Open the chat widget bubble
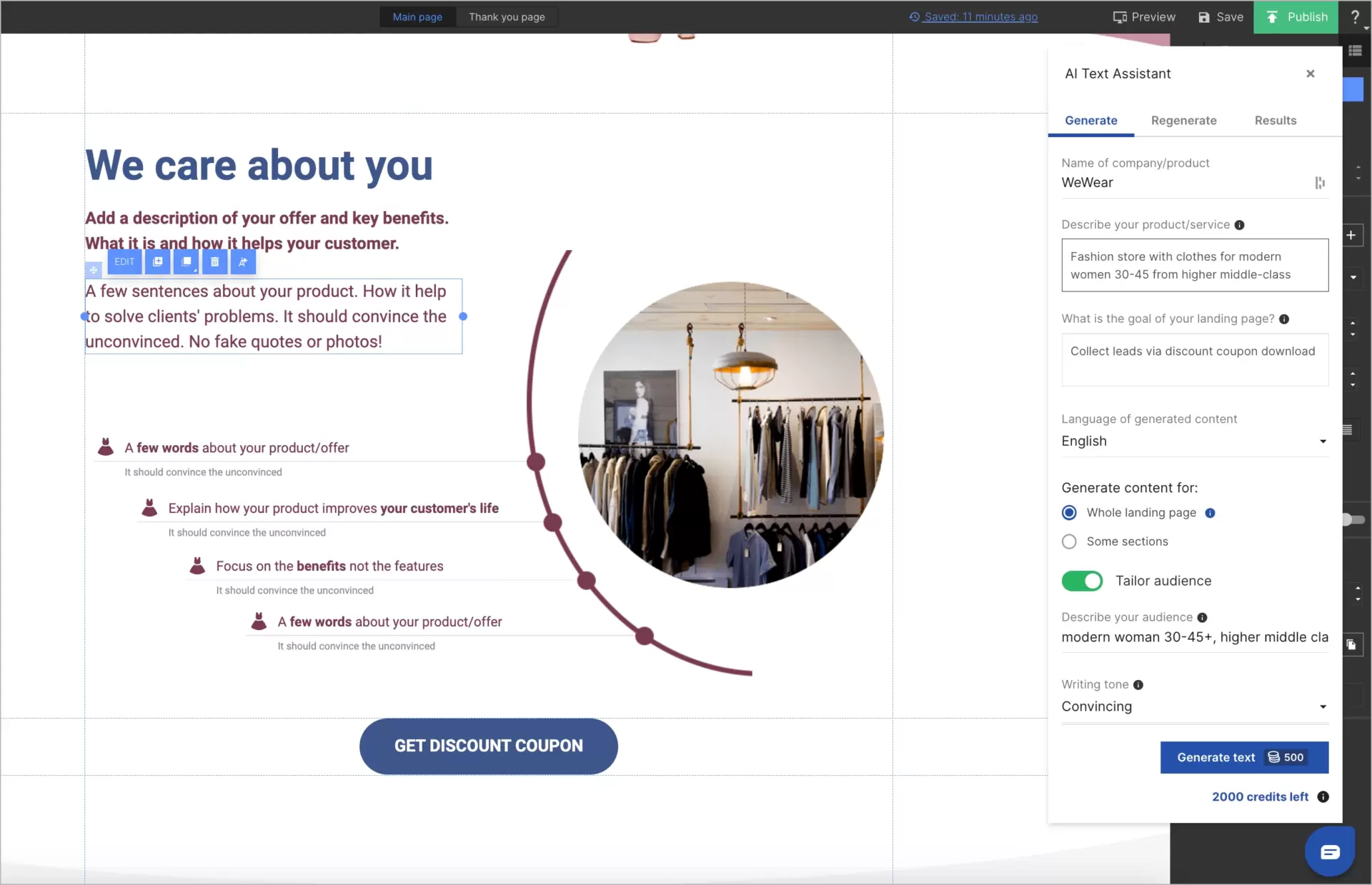The image size is (1372, 885). [1329, 851]
